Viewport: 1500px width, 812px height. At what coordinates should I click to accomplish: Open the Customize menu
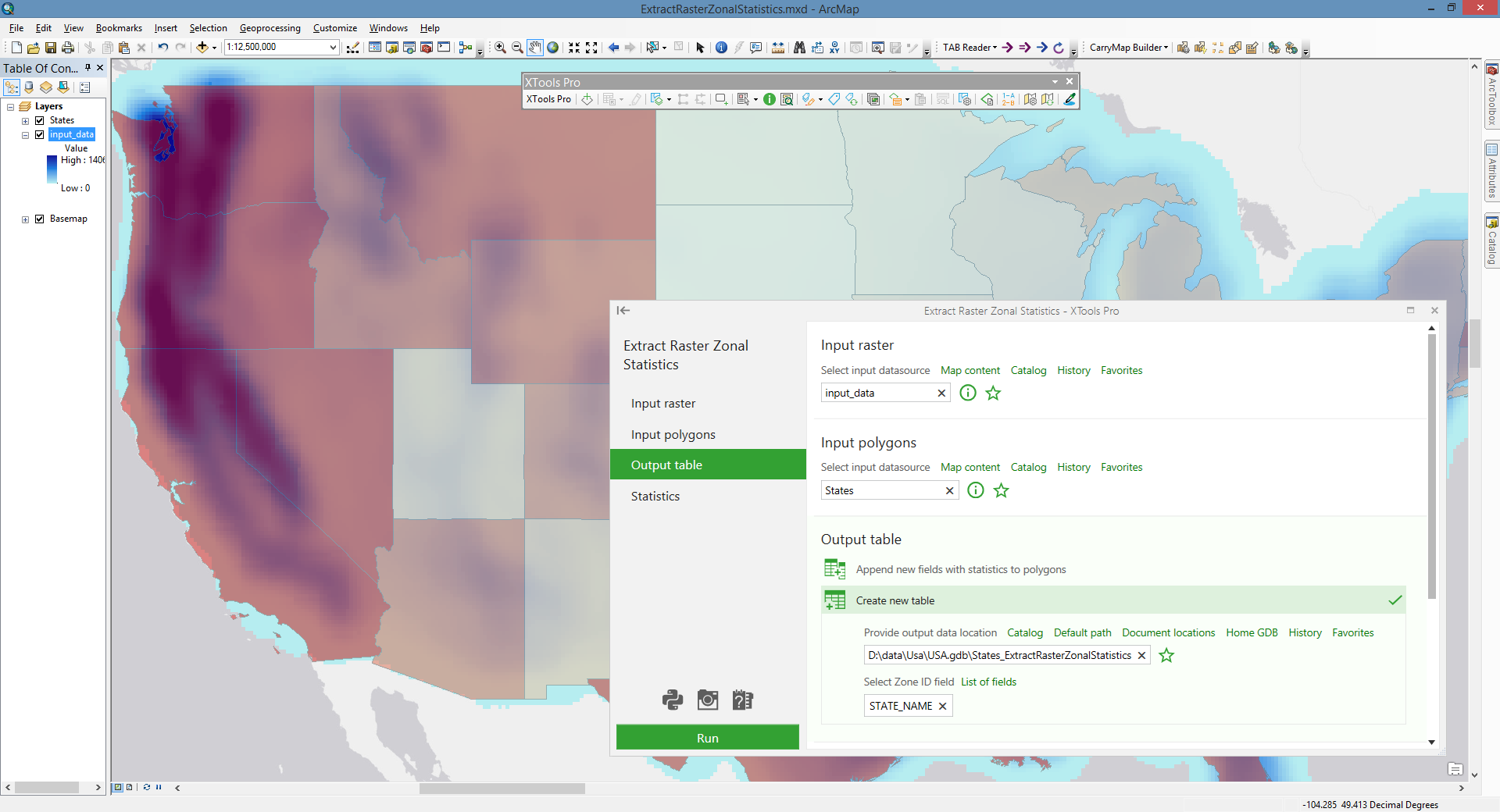pyautogui.click(x=334, y=28)
